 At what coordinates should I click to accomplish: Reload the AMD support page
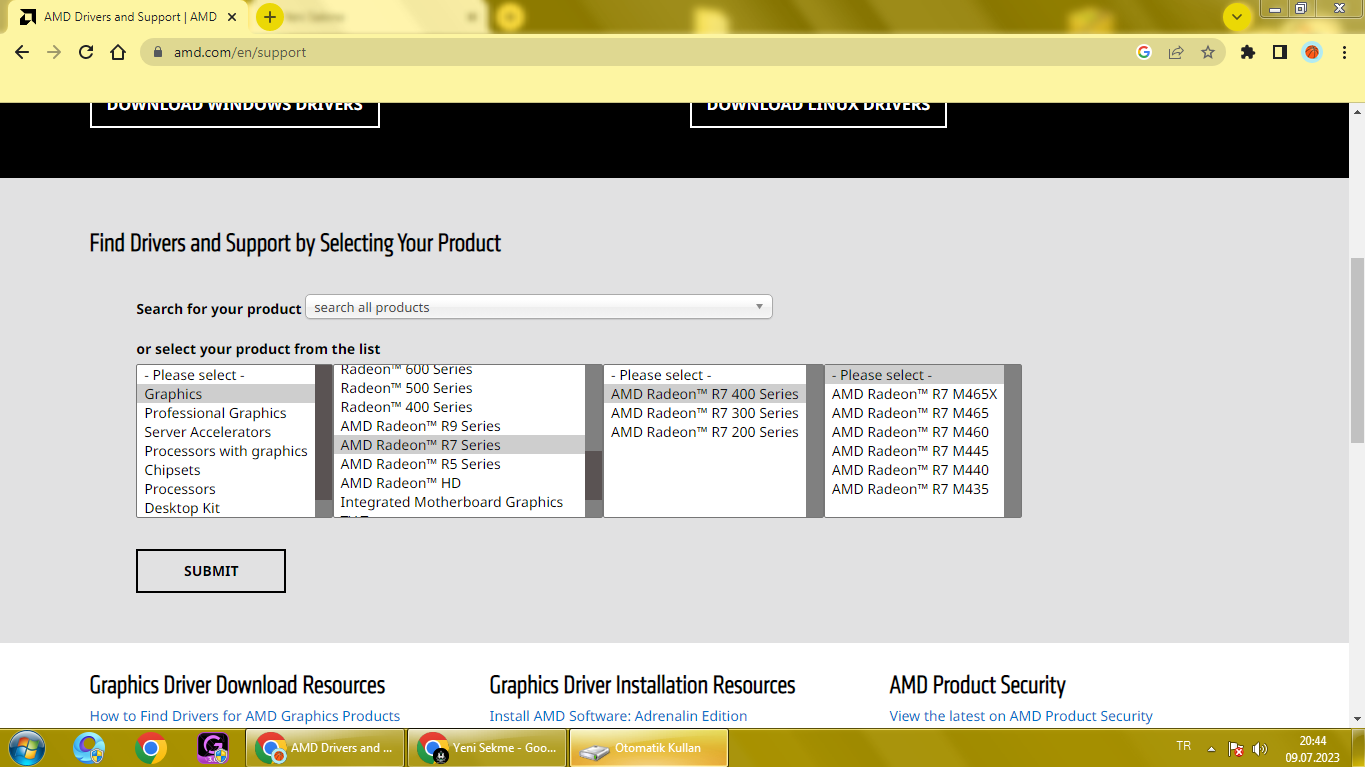point(86,52)
